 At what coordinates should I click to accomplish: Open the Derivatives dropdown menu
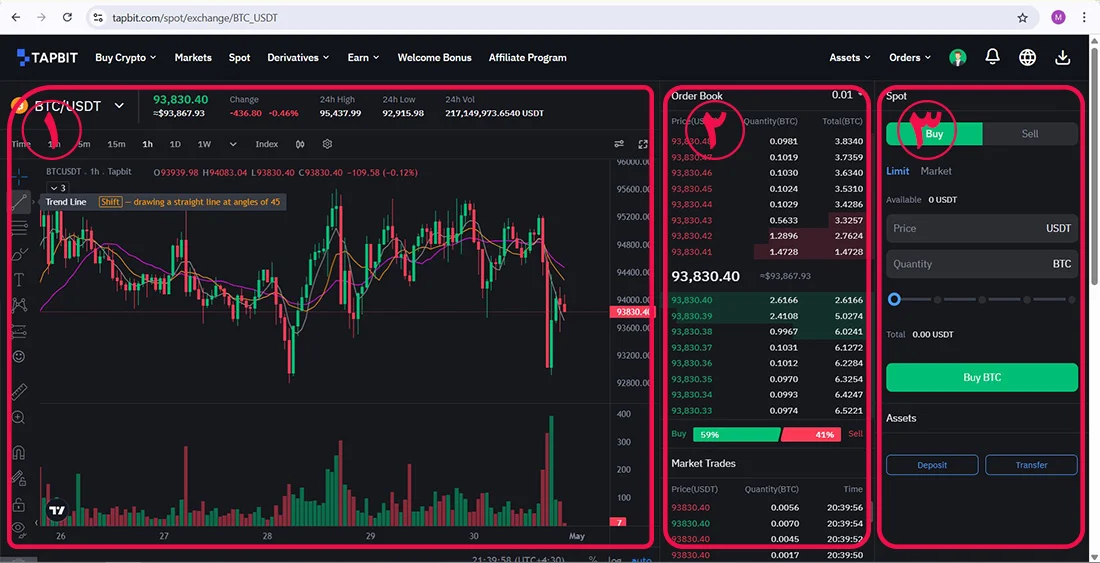point(298,57)
